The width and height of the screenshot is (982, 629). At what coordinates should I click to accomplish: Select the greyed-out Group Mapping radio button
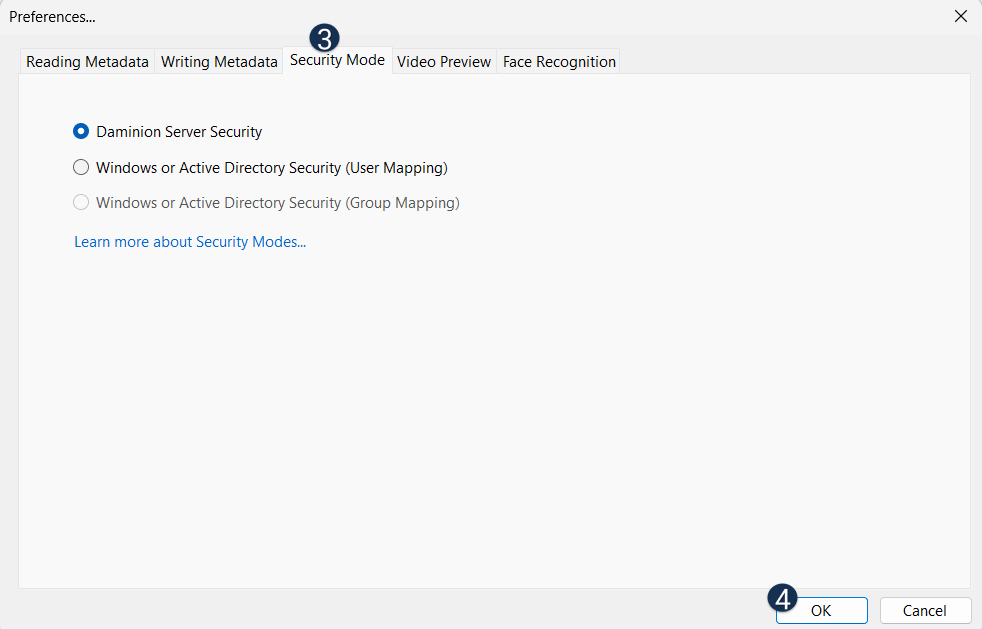point(81,202)
